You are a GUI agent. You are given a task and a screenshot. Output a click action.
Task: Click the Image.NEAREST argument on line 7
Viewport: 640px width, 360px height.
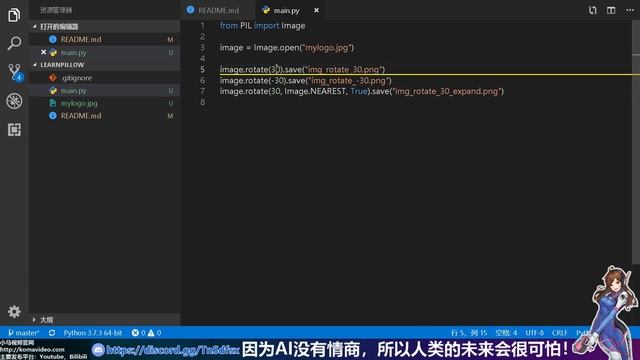[315, 91]
